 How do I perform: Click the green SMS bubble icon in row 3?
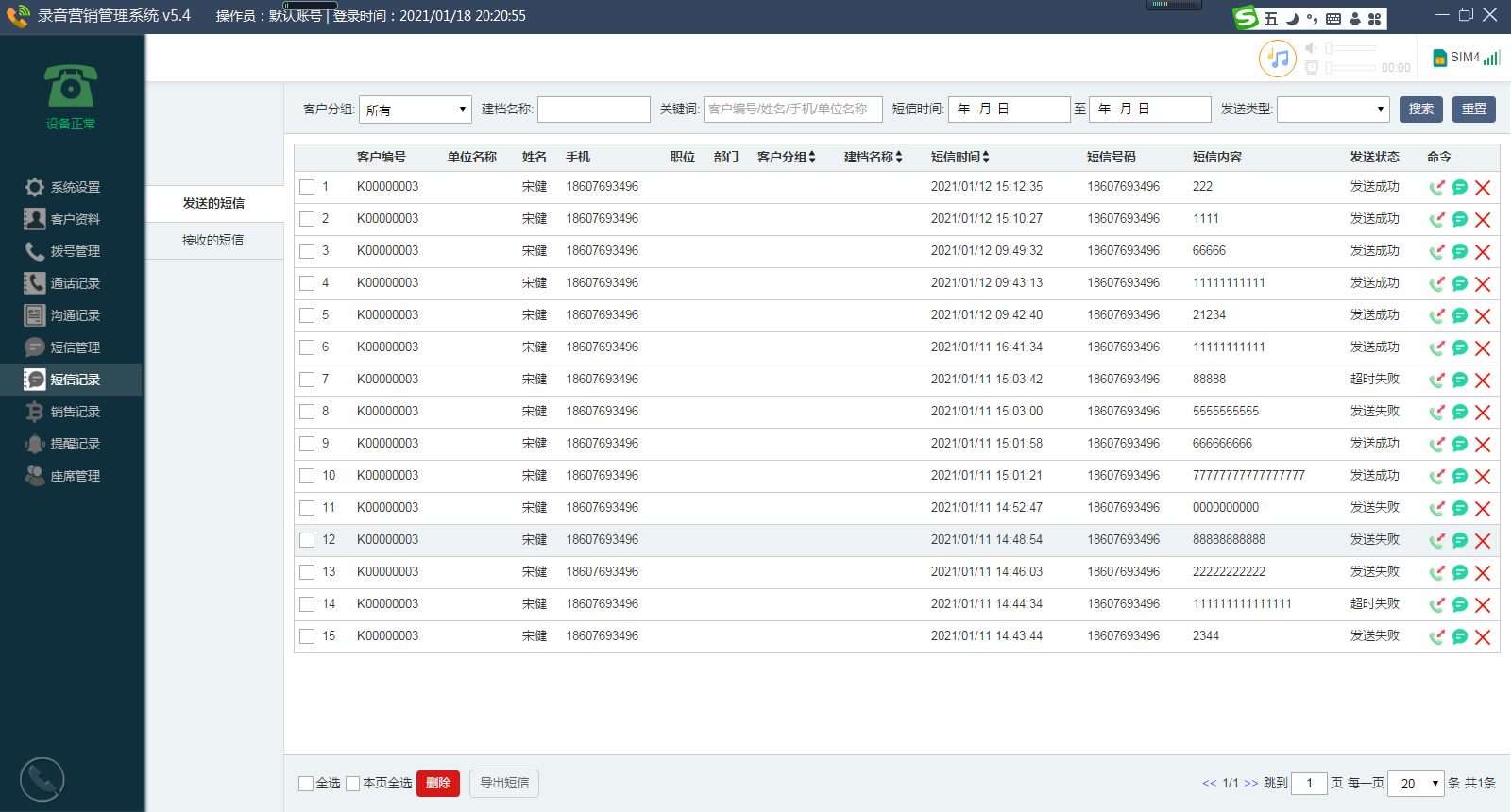tap(1459, 251)
